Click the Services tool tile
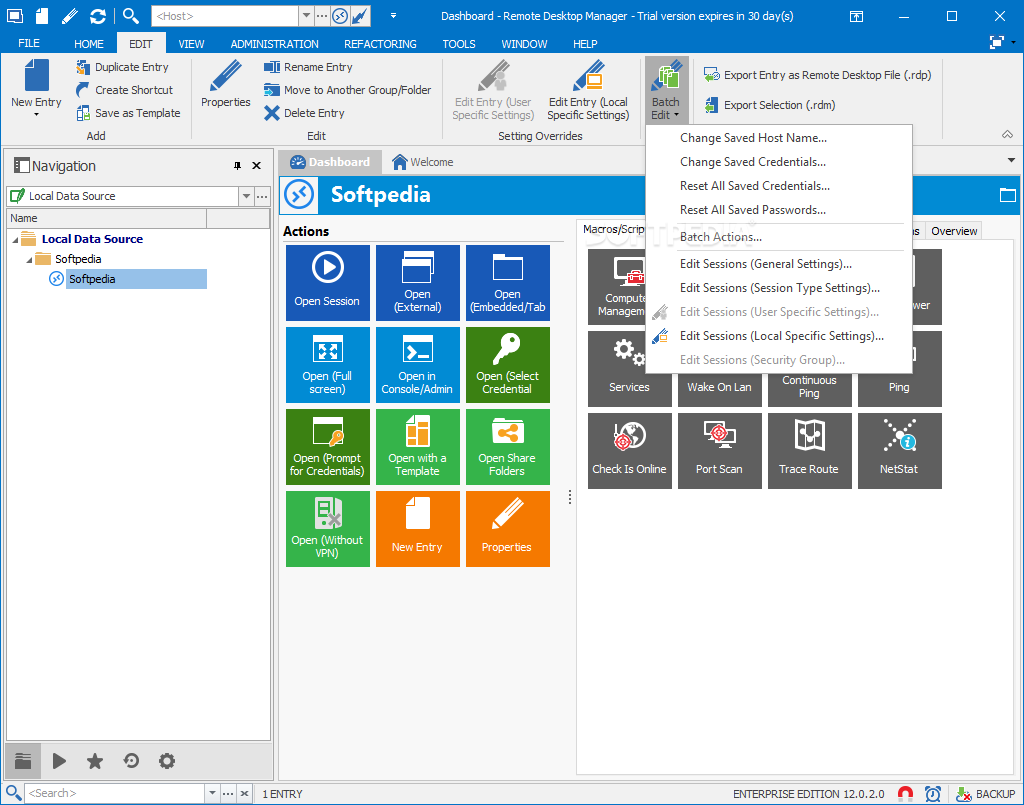This screenshot has width=1024, height=805. click(630, 369)
